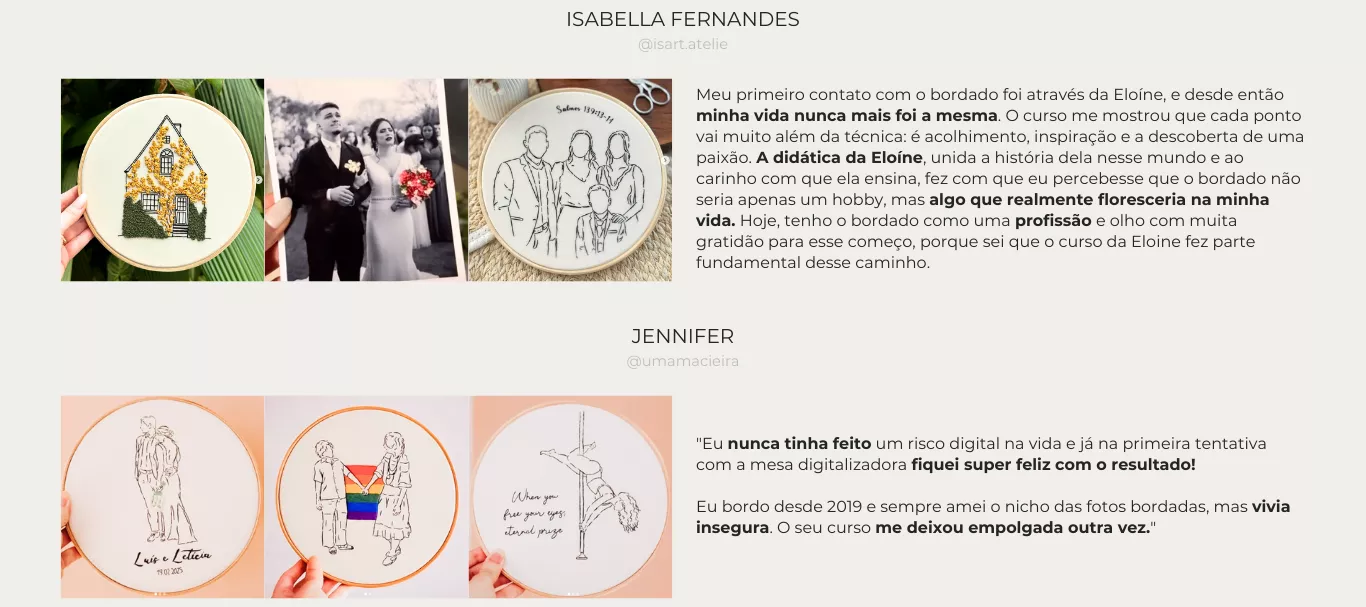Click Jennifer's quote about the mesa digitalizadora
Screen dimensions: 1366x607
981,454
